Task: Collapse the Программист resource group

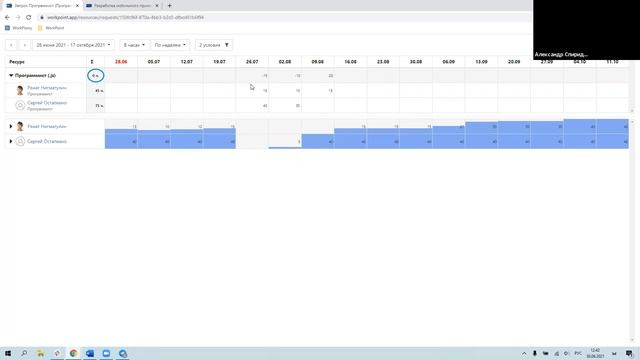Action: pyautogui.click(x=11, y=76)
